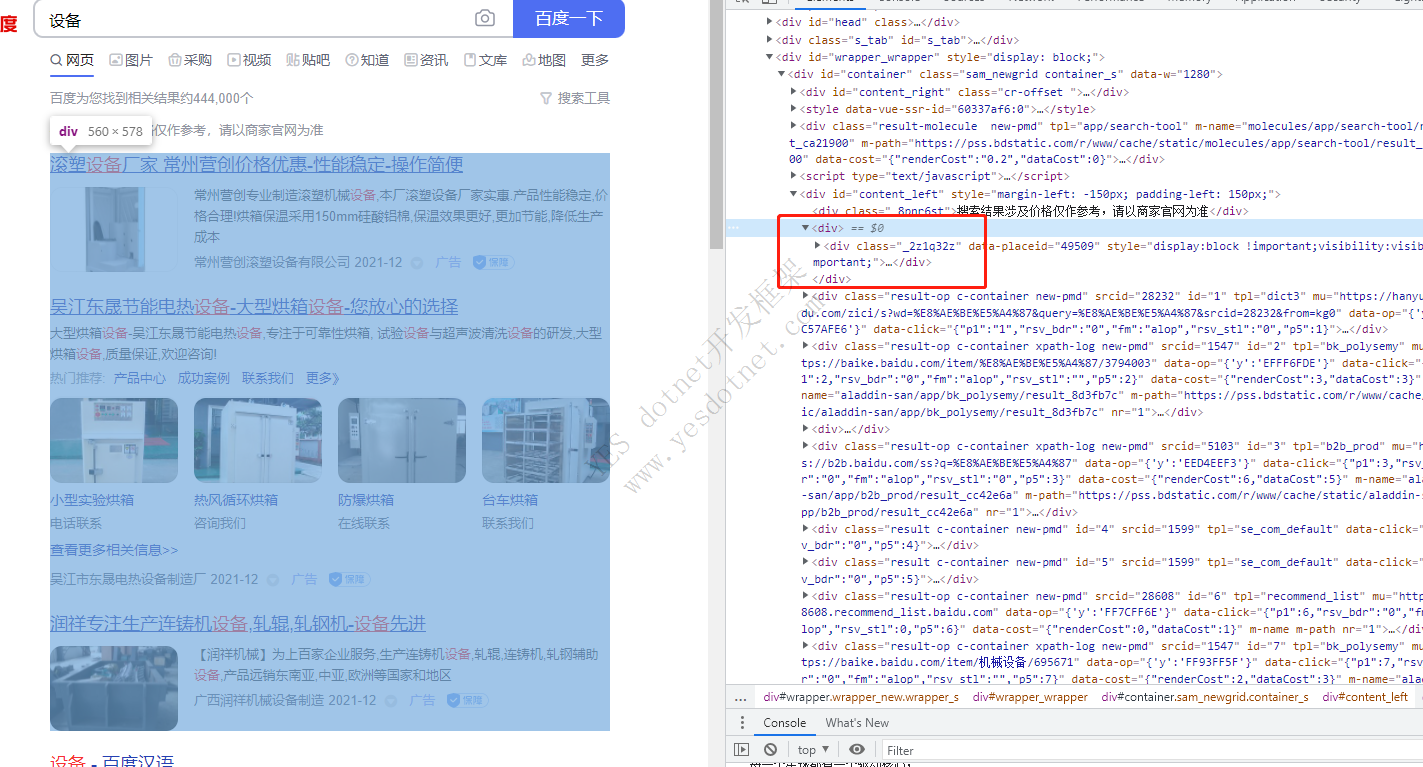The image size is (1423, 767).
Task: Click the camera image-search icon
Action: coord(485,19)
